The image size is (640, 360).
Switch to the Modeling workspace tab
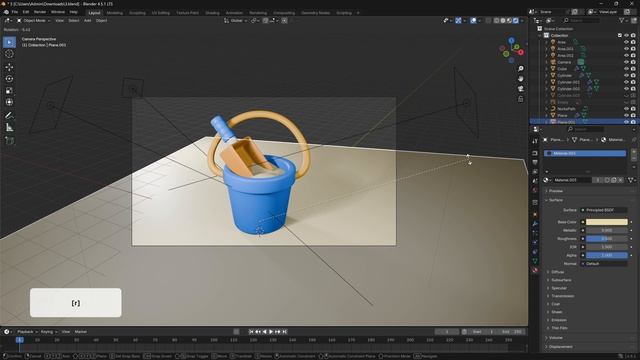[114, 13]
